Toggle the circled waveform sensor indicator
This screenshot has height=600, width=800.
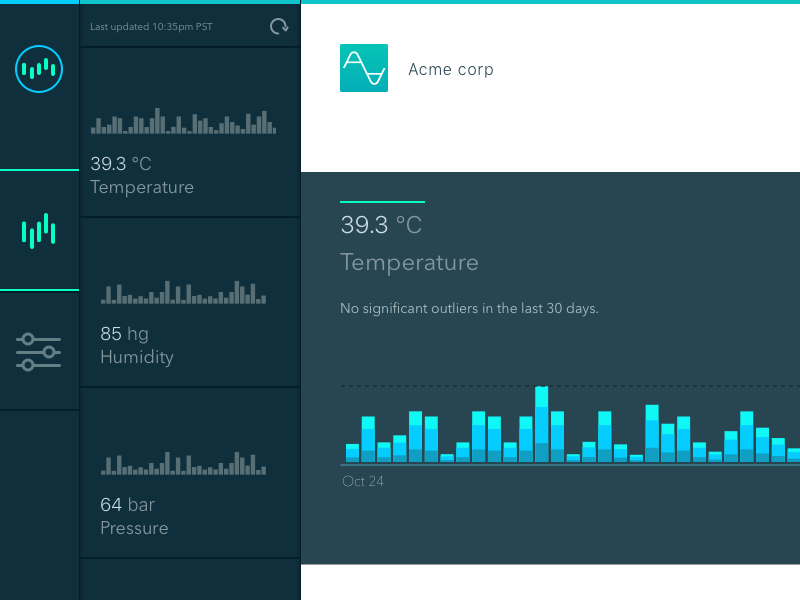pos(39,69)
